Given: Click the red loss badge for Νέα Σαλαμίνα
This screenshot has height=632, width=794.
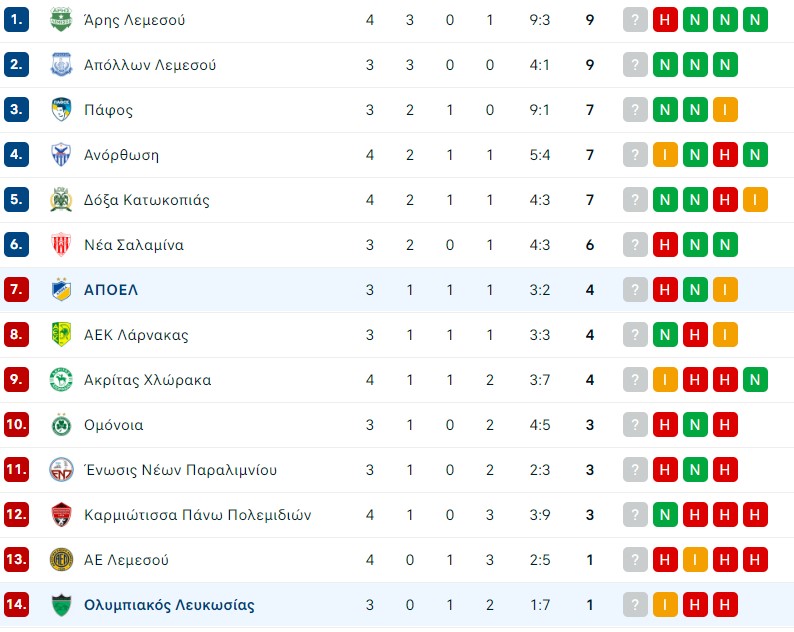Looking at the screenshot, I should [665, 245].
